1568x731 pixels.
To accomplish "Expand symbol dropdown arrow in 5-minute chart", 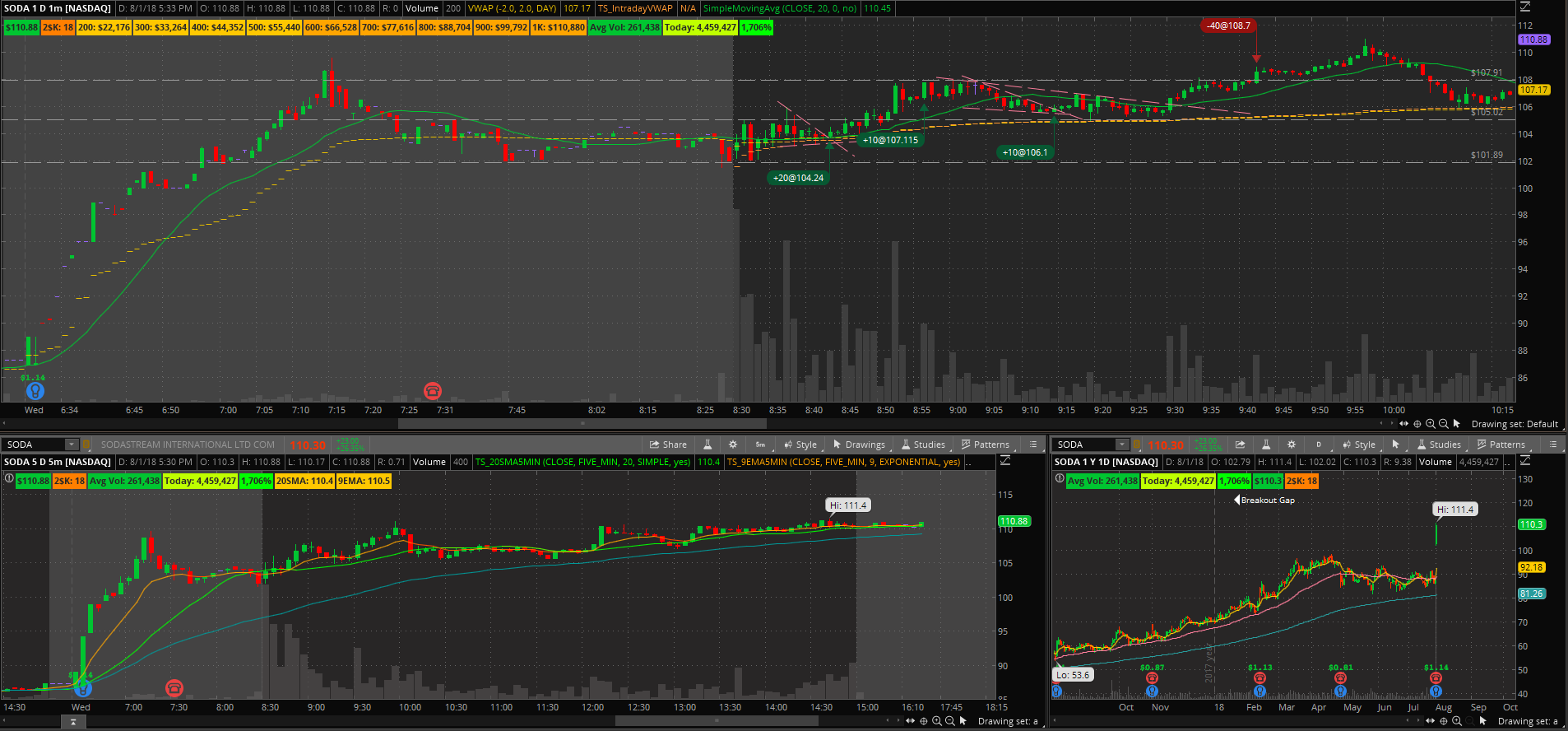I will (x=72, y=445).
